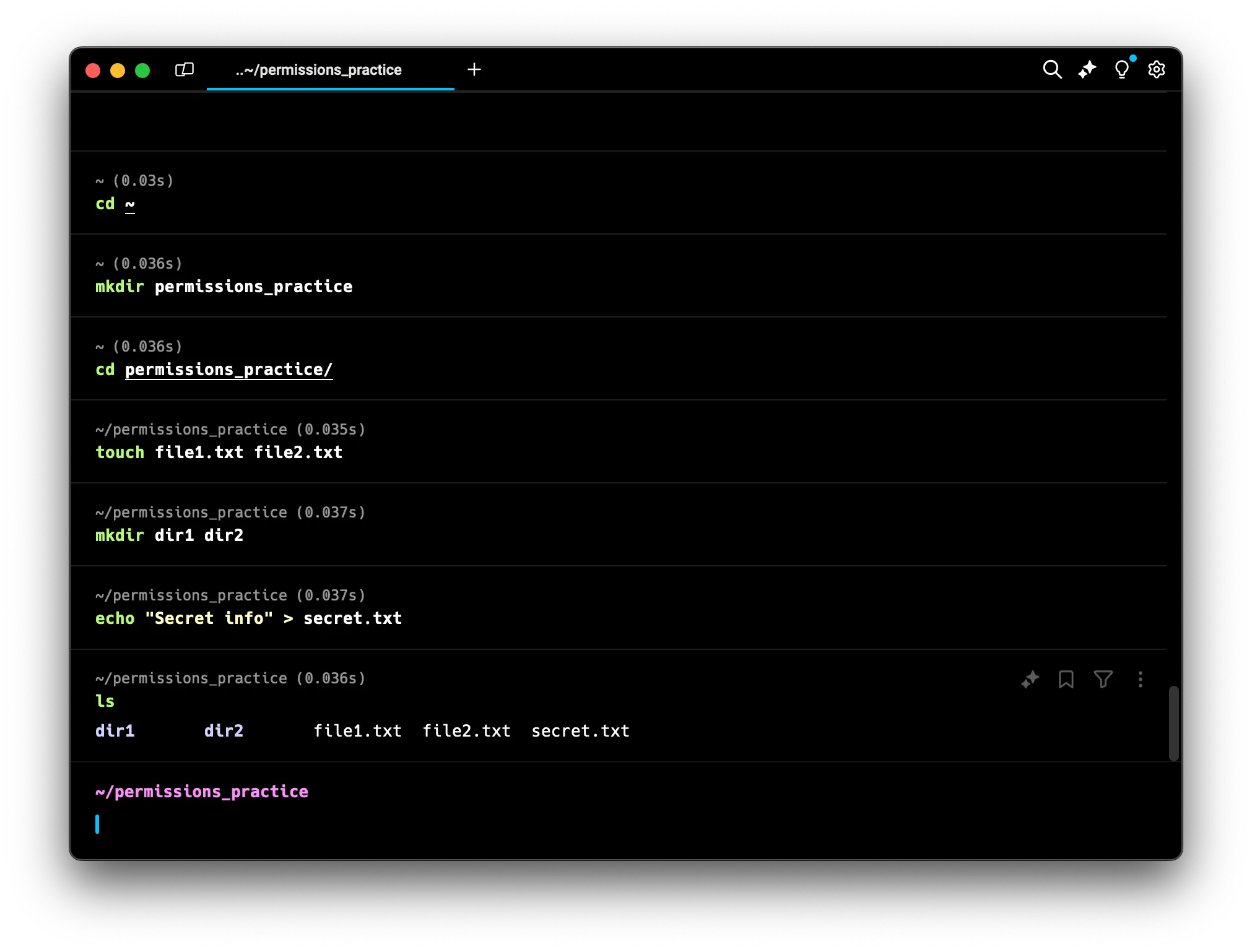The image size is (1252, 952).
Task: Click secret.txt in the ls output
Action: click(x=580, y=731)
